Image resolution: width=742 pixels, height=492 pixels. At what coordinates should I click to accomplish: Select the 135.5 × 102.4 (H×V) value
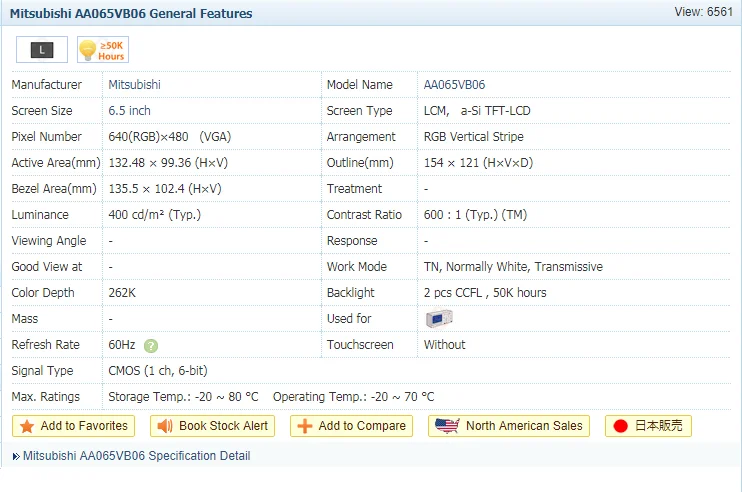tap(165, 189)
